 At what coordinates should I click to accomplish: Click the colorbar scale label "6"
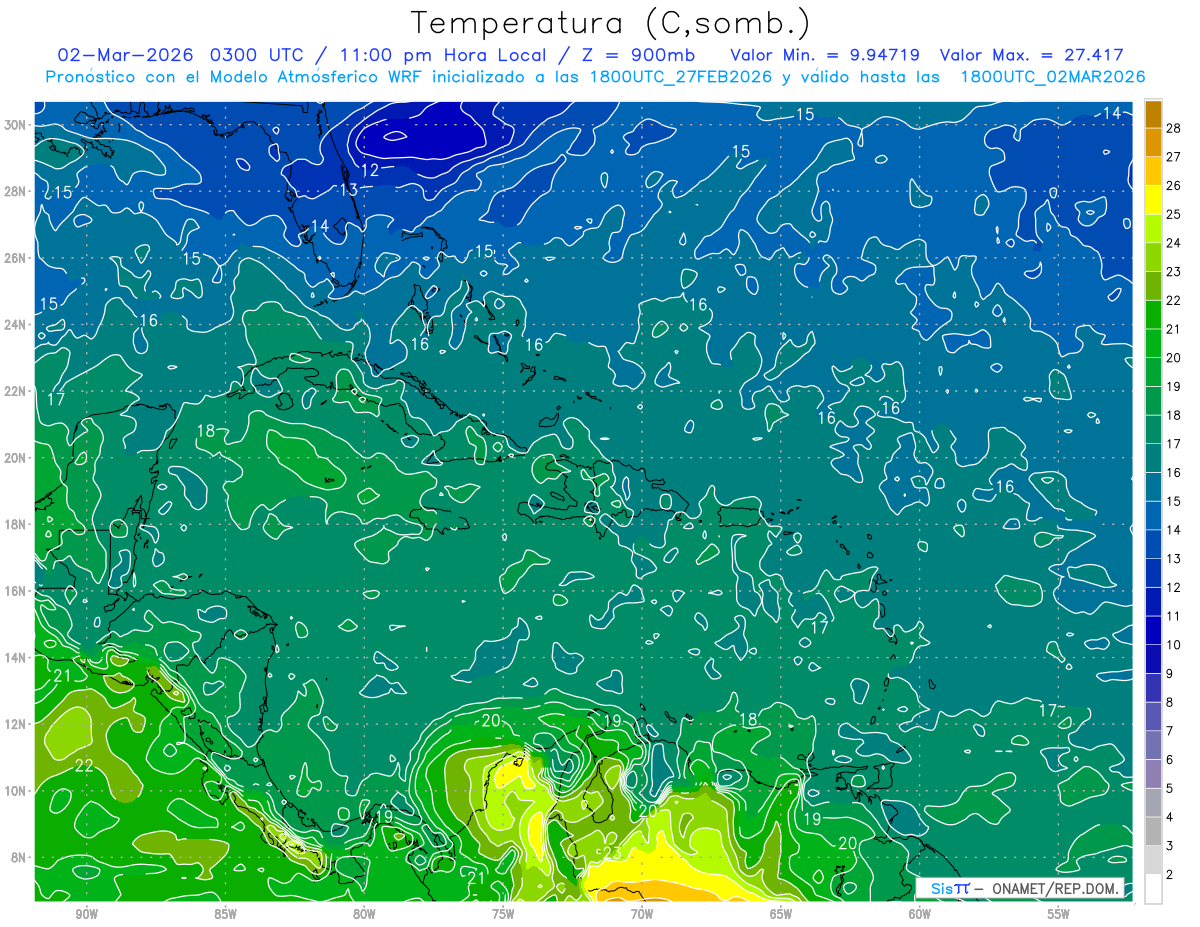(1170, 760)
